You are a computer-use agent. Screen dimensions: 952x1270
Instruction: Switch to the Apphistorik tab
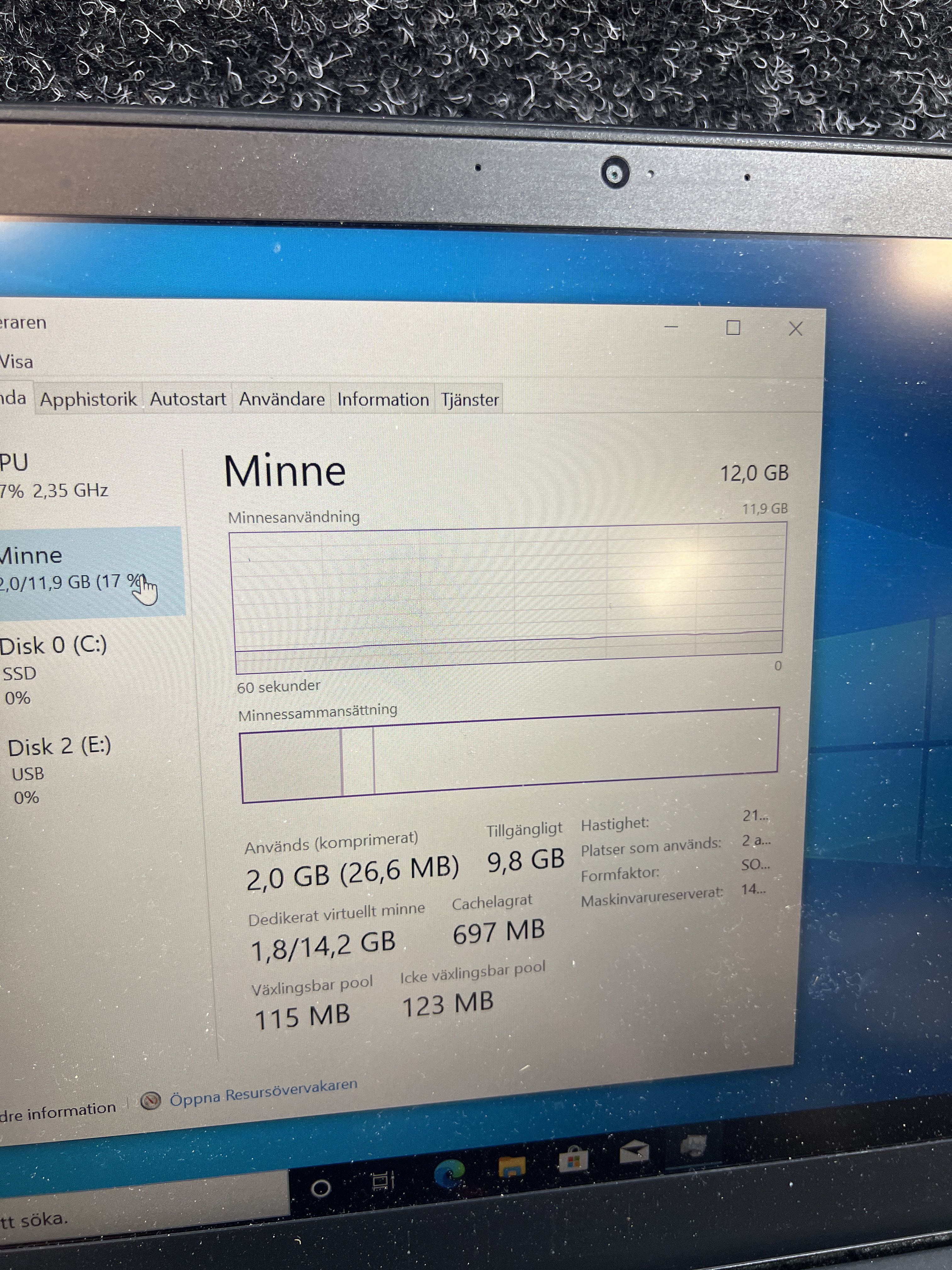pos(88,399)
